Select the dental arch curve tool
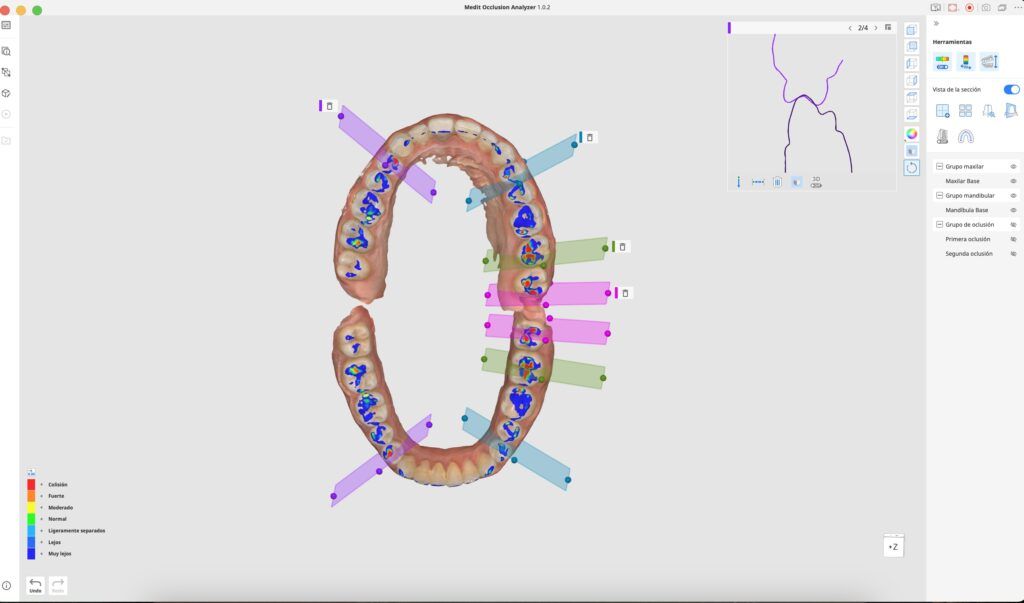The height and width of the screenshot is (603, 1024). (x=965, y=136)
